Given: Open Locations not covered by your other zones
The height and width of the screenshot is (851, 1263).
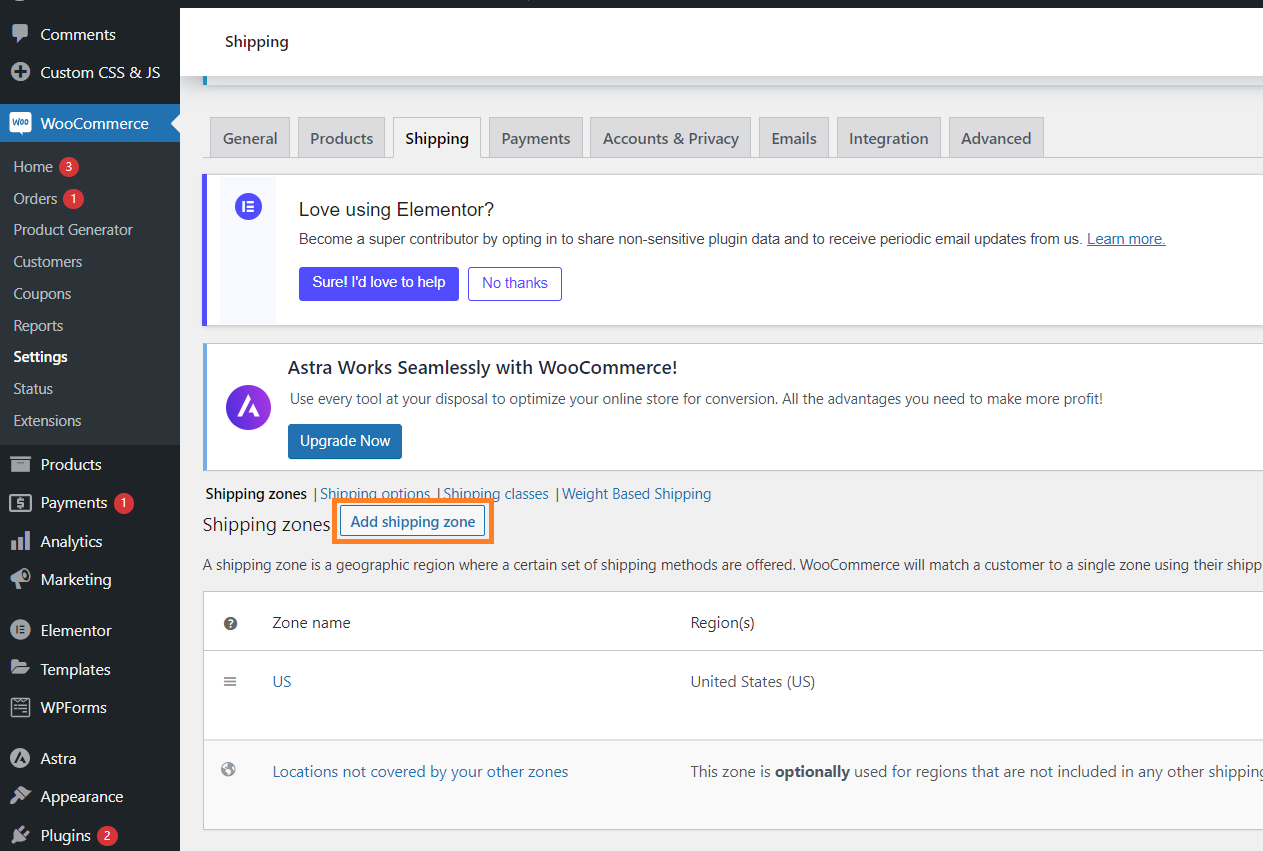Looking at the screenshot, I should (x=420, y=772).
